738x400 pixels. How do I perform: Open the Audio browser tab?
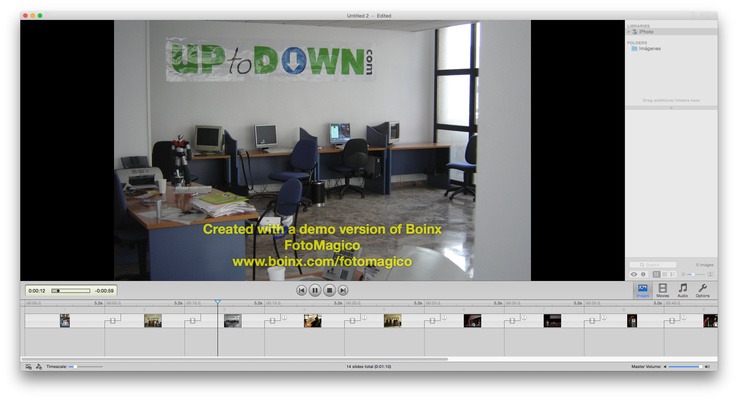[682, 290]
